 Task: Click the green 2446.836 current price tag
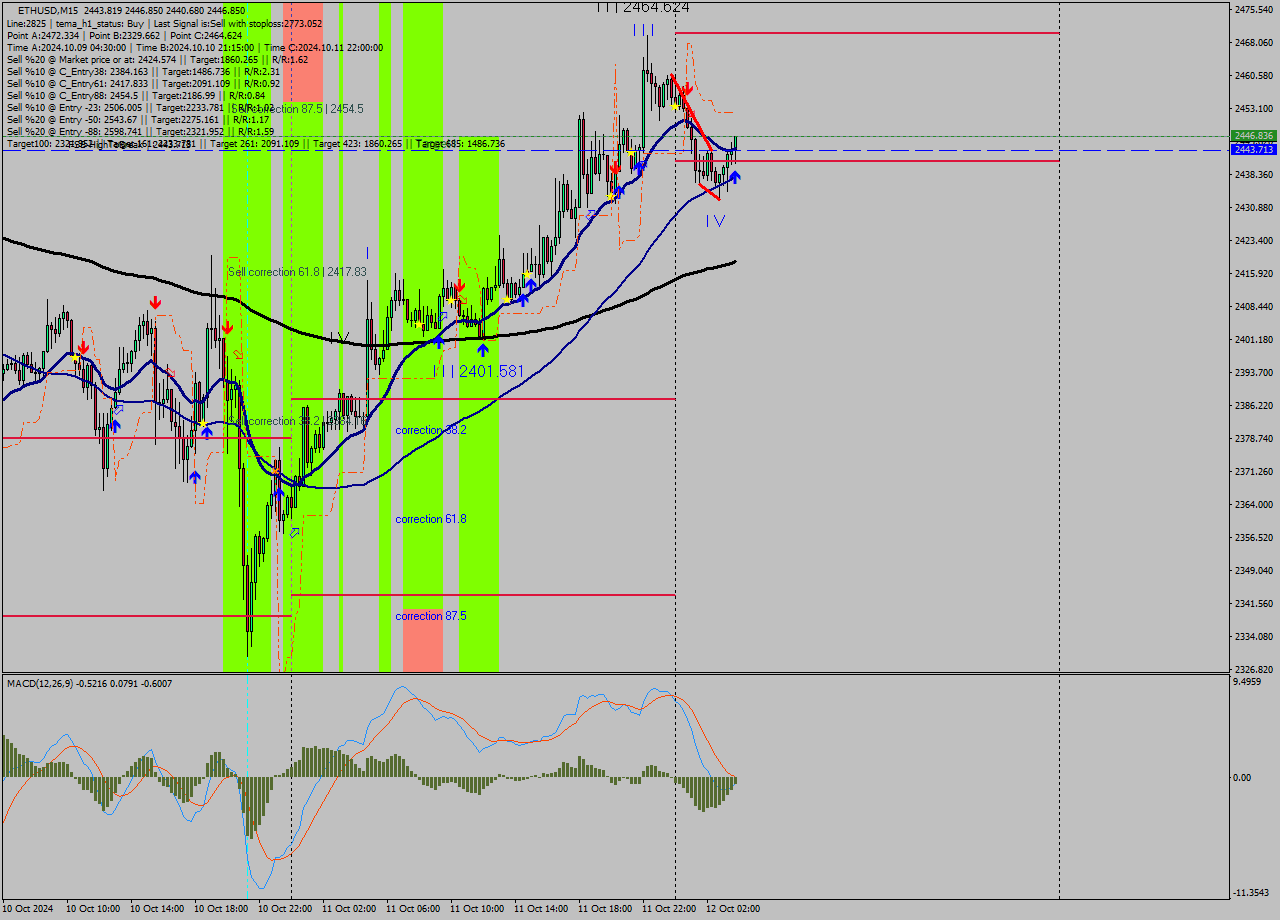coord(1253,135)
